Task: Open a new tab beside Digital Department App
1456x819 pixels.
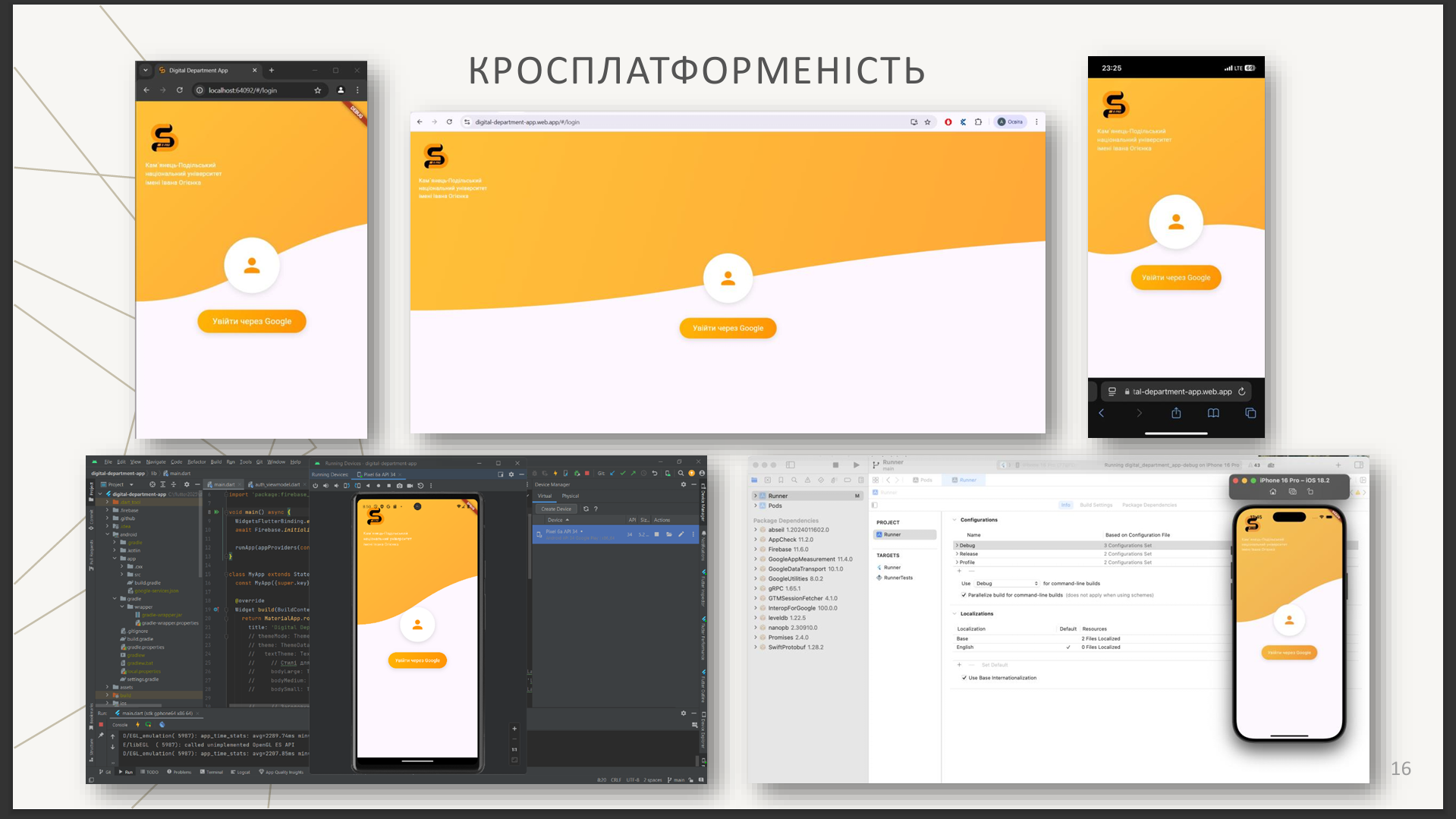Action: tap(272, 71)
